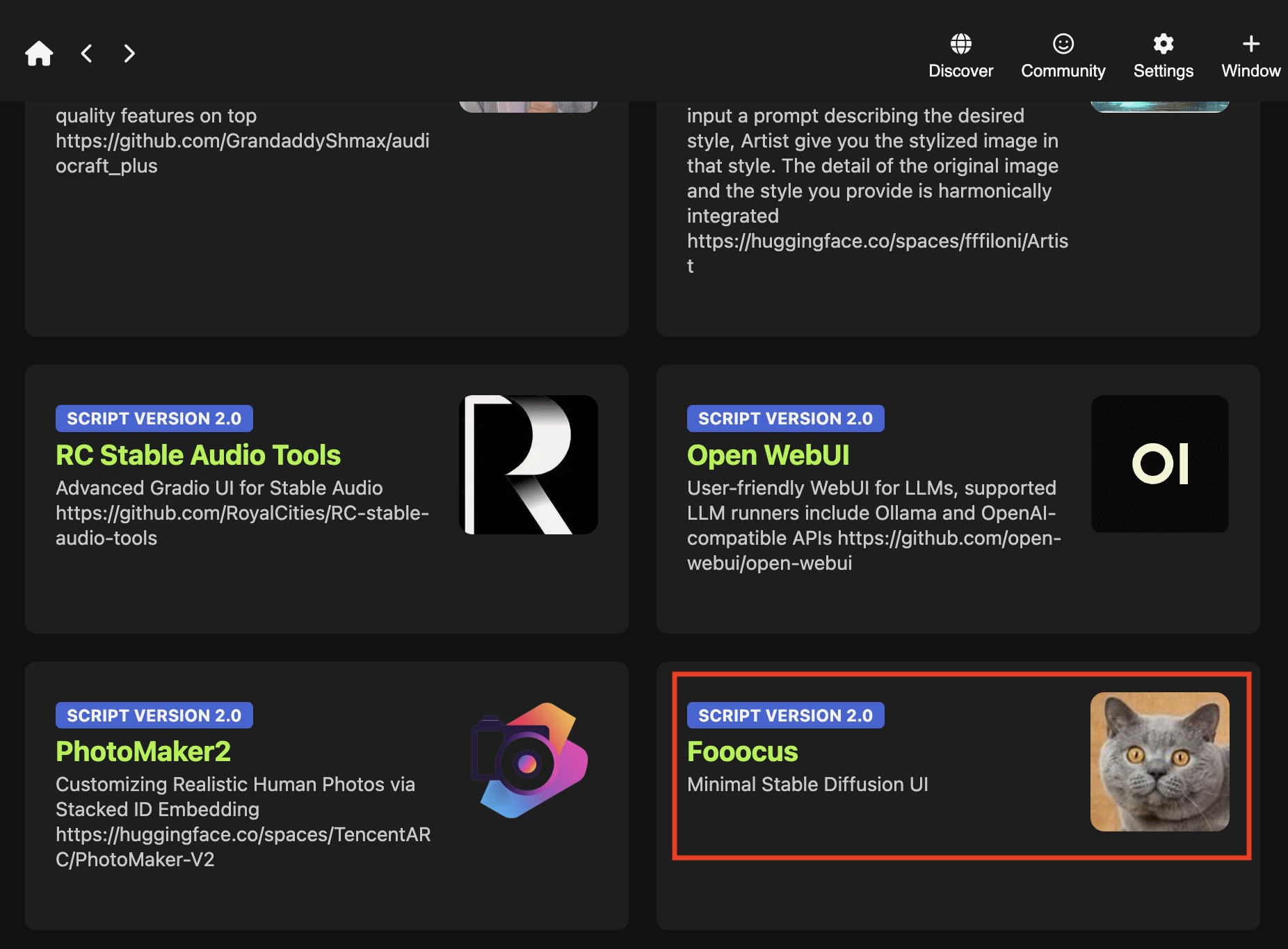This screenshot has width=1288, height=949.
Task: Click the Fooocus cat thumbnail
Action: [1159, 761]
